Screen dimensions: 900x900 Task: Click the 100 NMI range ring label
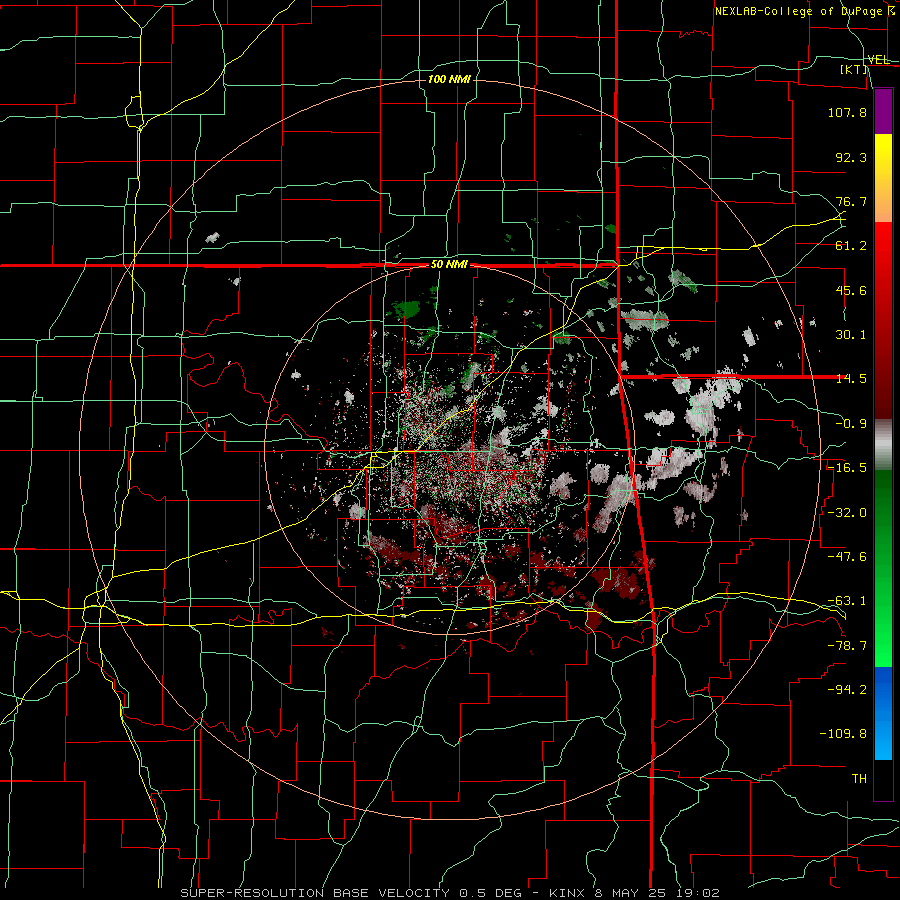point(449,79)
